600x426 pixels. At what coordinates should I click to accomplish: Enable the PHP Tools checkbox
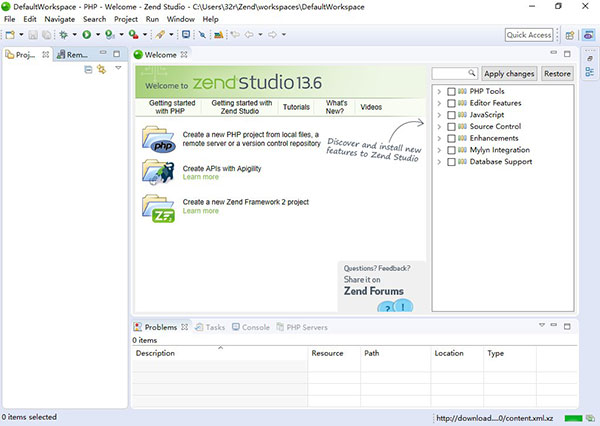click(452, 91)
